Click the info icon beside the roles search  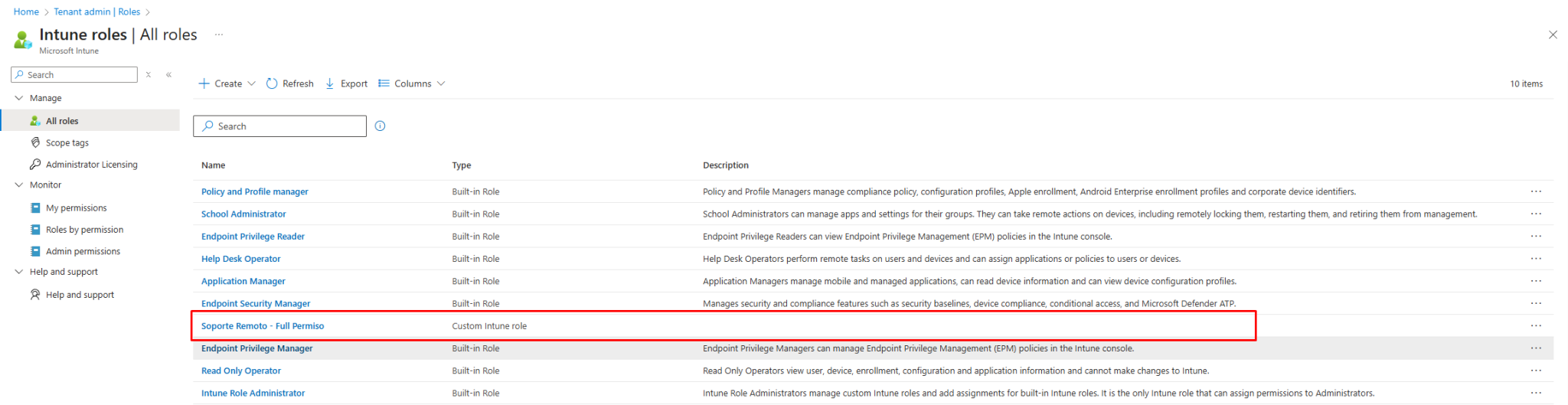[381, 126]
